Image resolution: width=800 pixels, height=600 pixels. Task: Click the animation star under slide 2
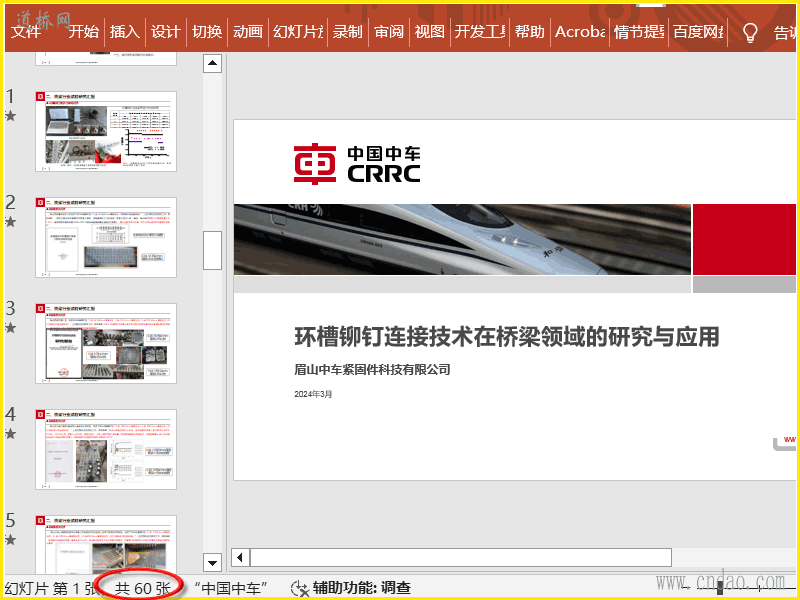10,222
